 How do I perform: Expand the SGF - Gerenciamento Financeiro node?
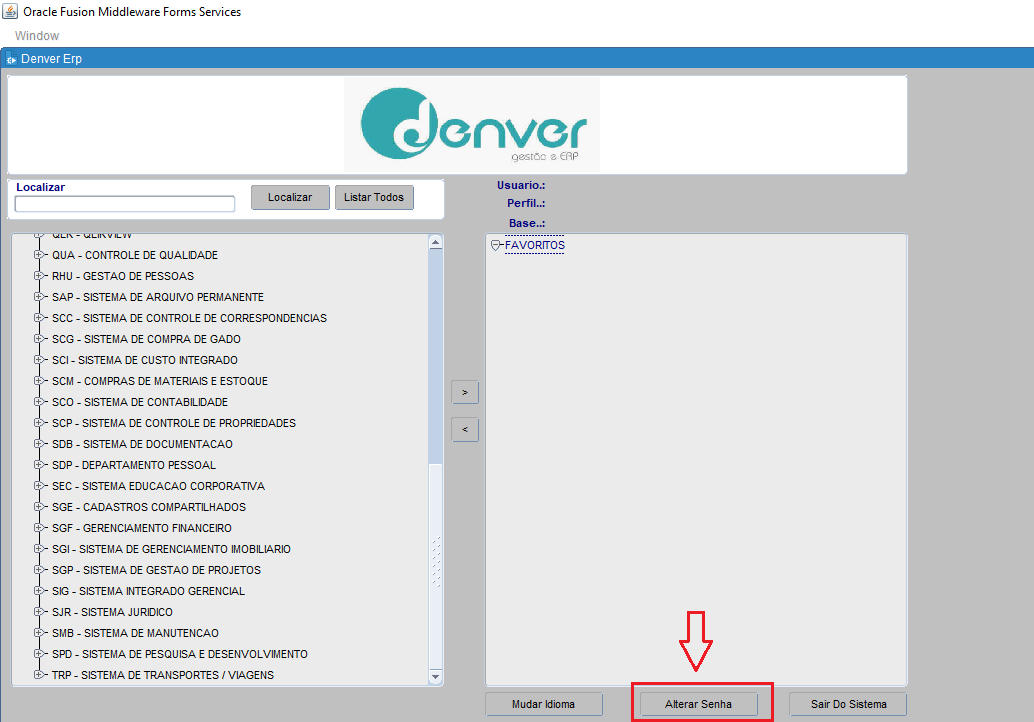(x=39, y=528)
